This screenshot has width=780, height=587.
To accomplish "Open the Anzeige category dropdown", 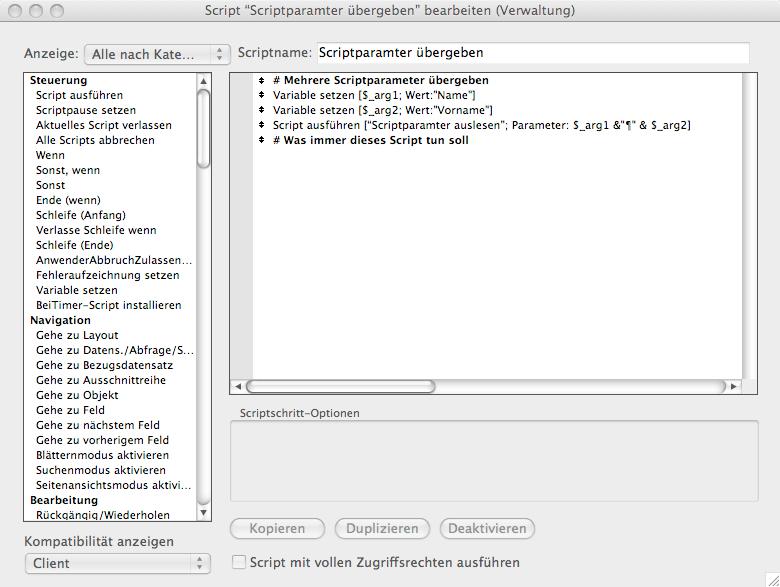I will tap(158, 53).
